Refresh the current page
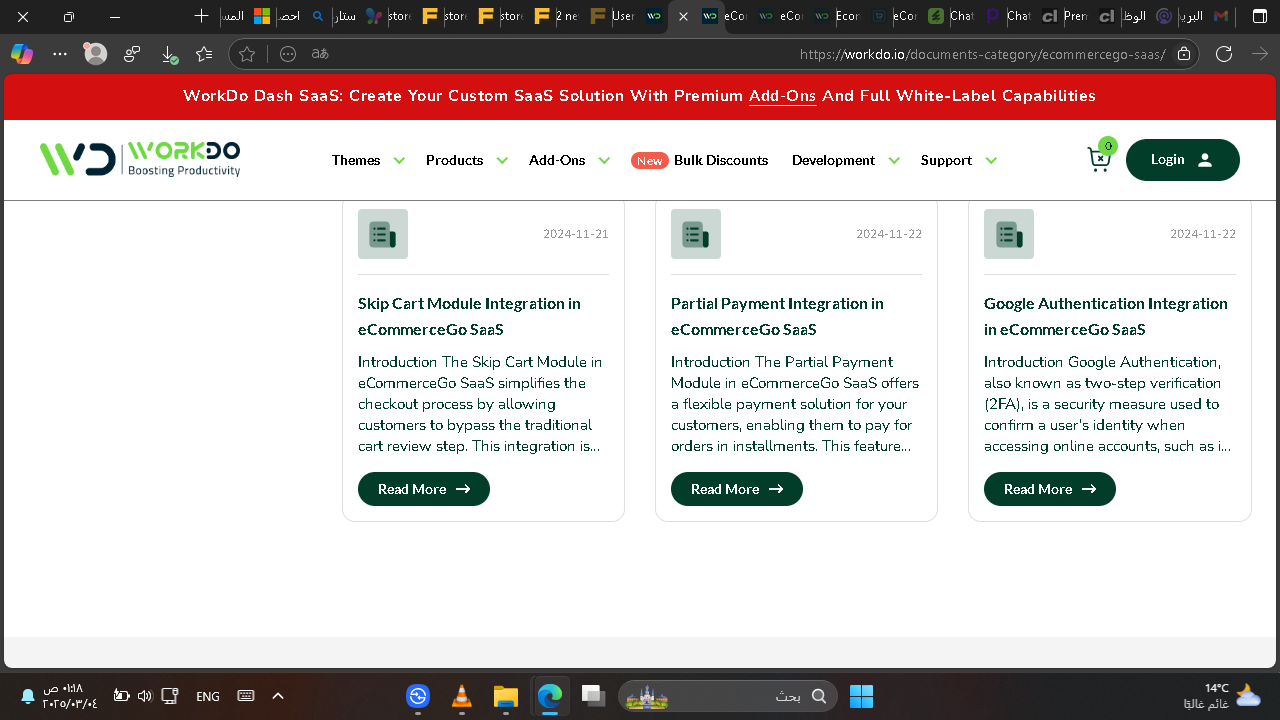Viewport: 1280px width, 720px height. (1224, 54)
